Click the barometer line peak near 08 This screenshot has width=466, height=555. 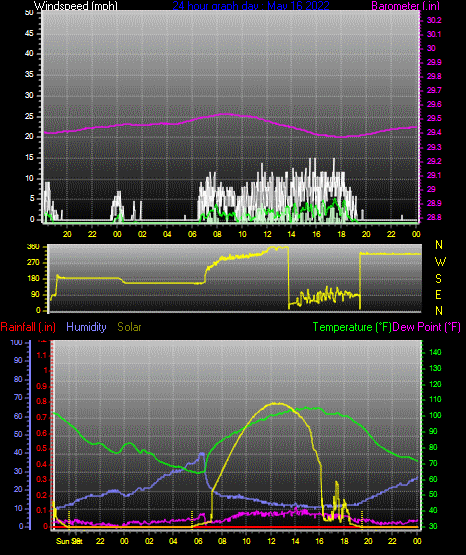(x=225, y=114)
